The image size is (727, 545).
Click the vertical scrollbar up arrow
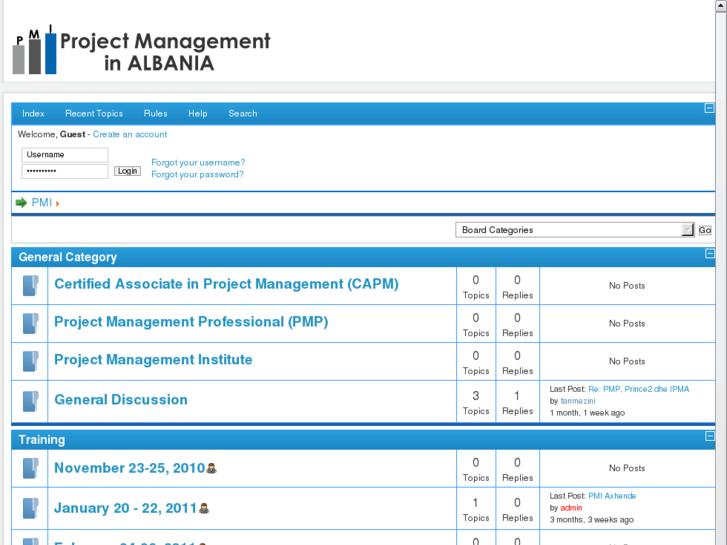tap(721, 5)
